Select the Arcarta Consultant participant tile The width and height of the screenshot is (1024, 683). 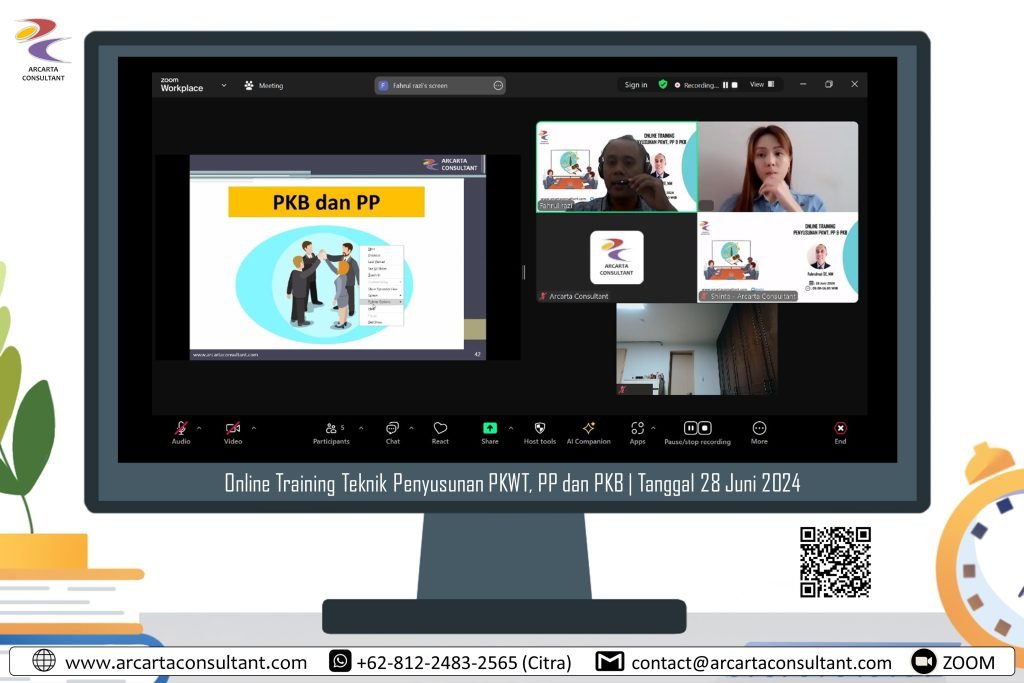(616, 258)
